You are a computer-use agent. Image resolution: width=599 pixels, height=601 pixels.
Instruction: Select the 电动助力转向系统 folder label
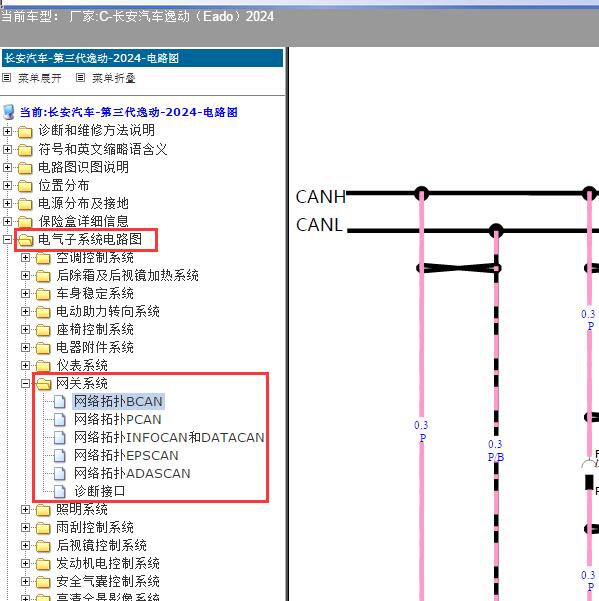(108, 311)
